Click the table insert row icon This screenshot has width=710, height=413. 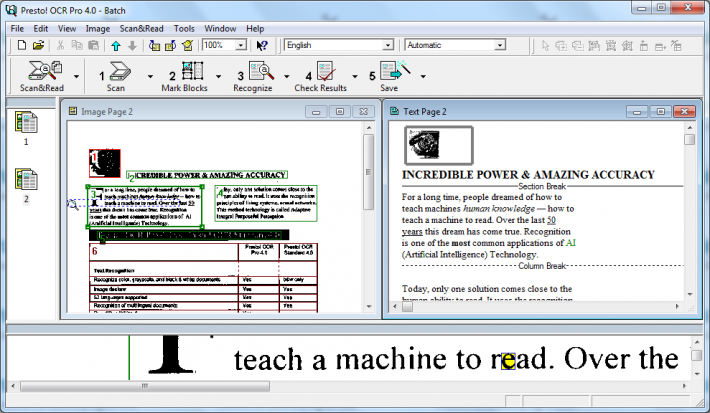[660, 46]
